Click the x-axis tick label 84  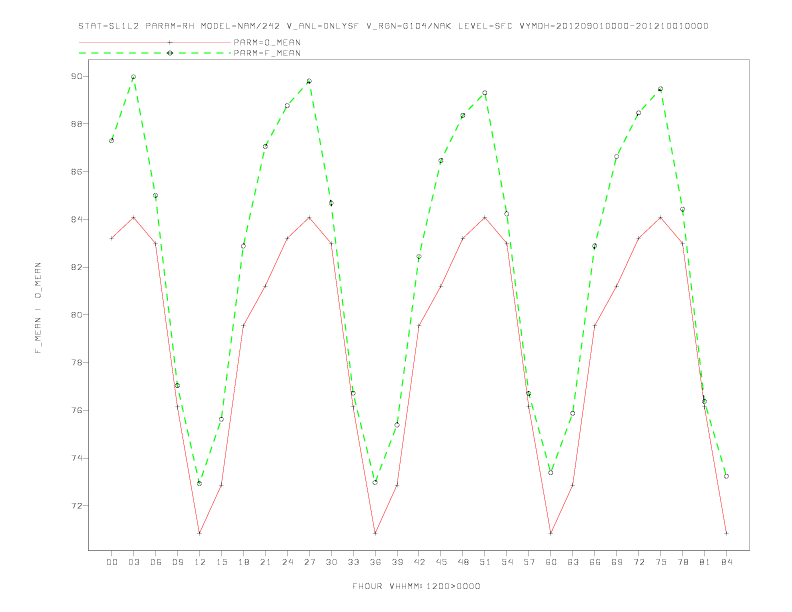pos(726,562)
